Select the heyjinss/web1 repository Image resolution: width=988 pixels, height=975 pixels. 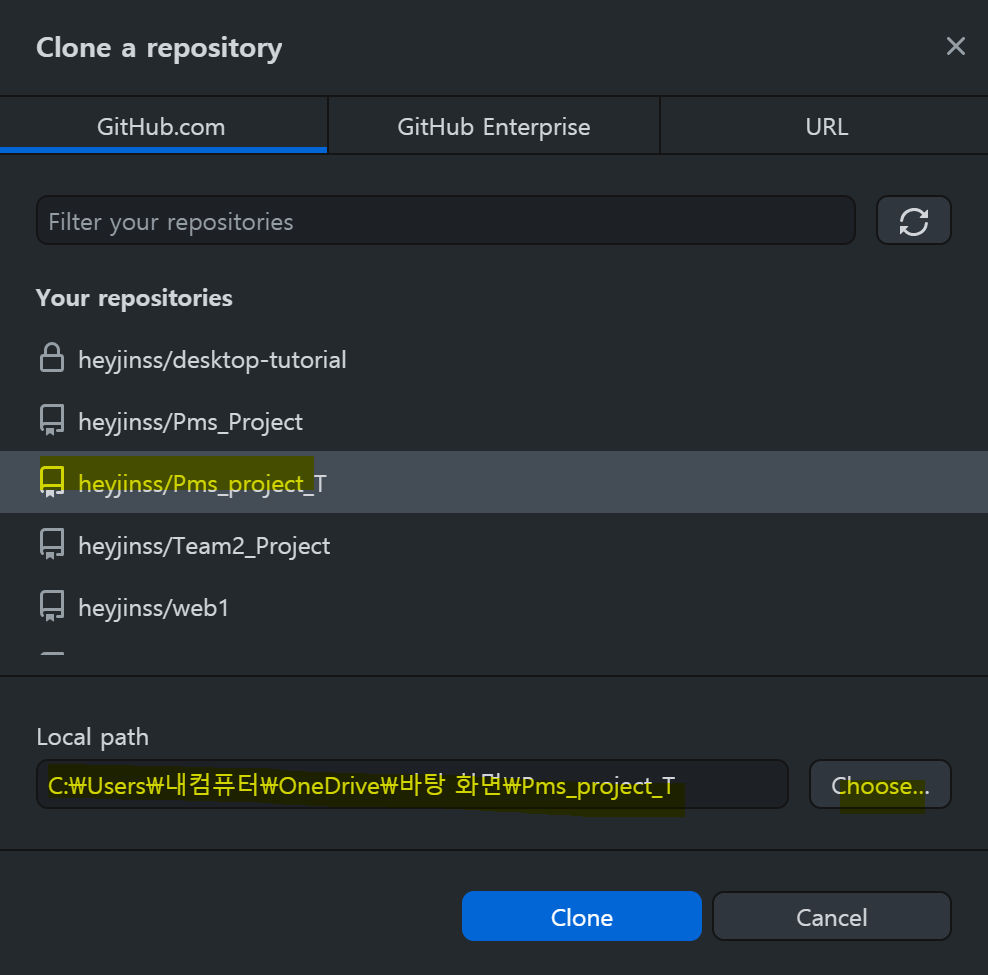coord(494,606)
